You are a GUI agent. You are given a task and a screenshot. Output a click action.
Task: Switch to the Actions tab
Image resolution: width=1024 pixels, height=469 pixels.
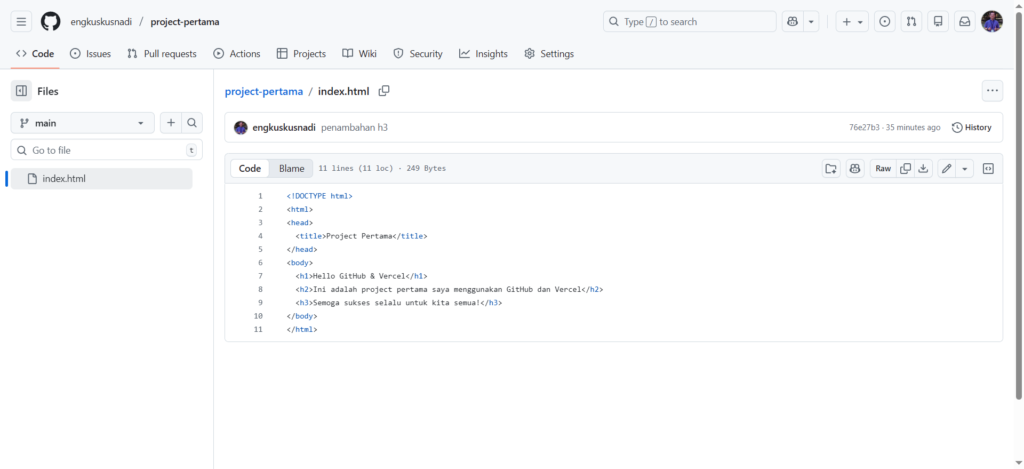tap(237, 54)
